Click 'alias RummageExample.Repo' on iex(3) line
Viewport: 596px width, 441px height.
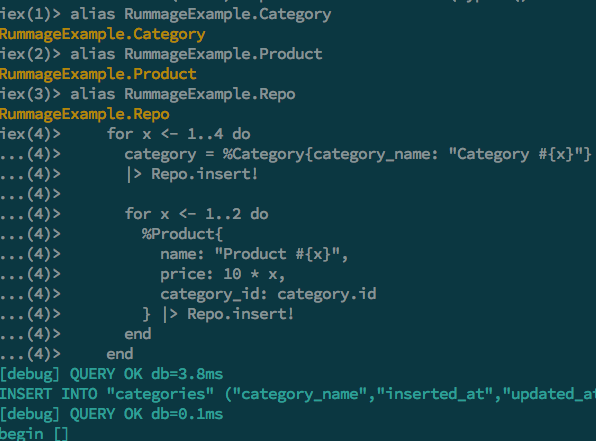click(183, 94)
